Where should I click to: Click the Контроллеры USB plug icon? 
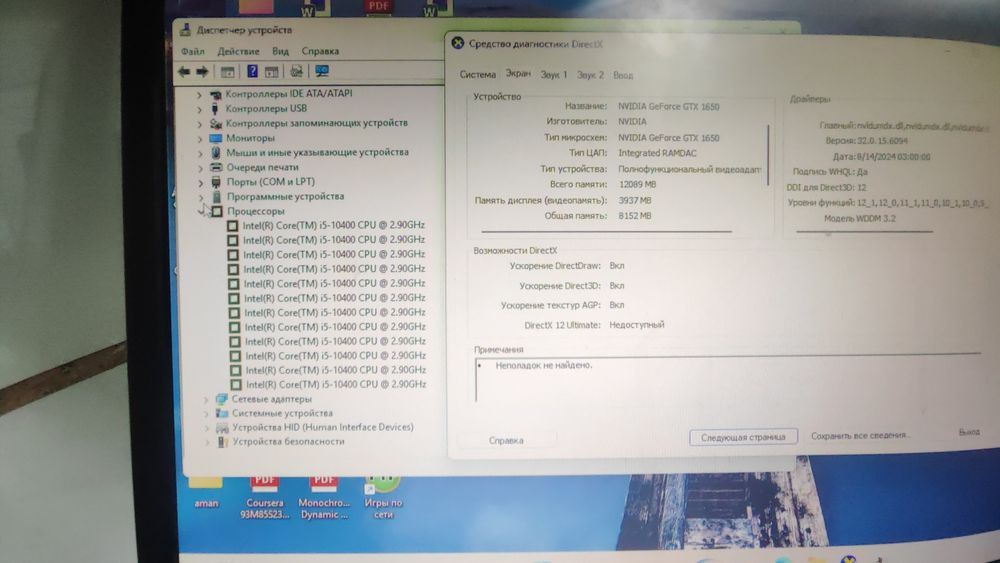215,108
